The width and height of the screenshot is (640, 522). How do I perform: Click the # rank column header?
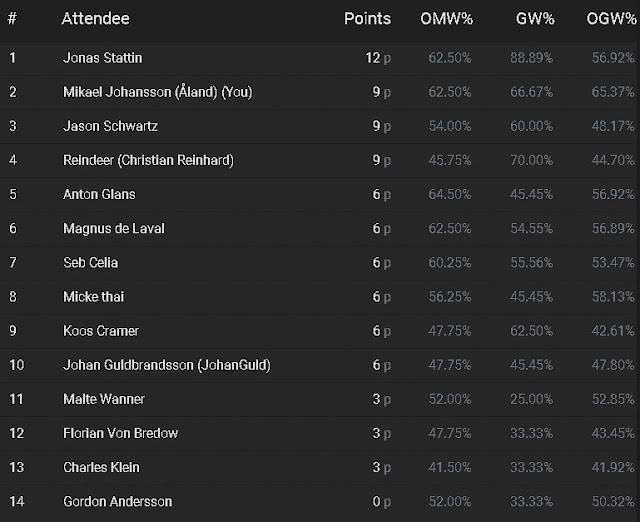tap(12, 19)
